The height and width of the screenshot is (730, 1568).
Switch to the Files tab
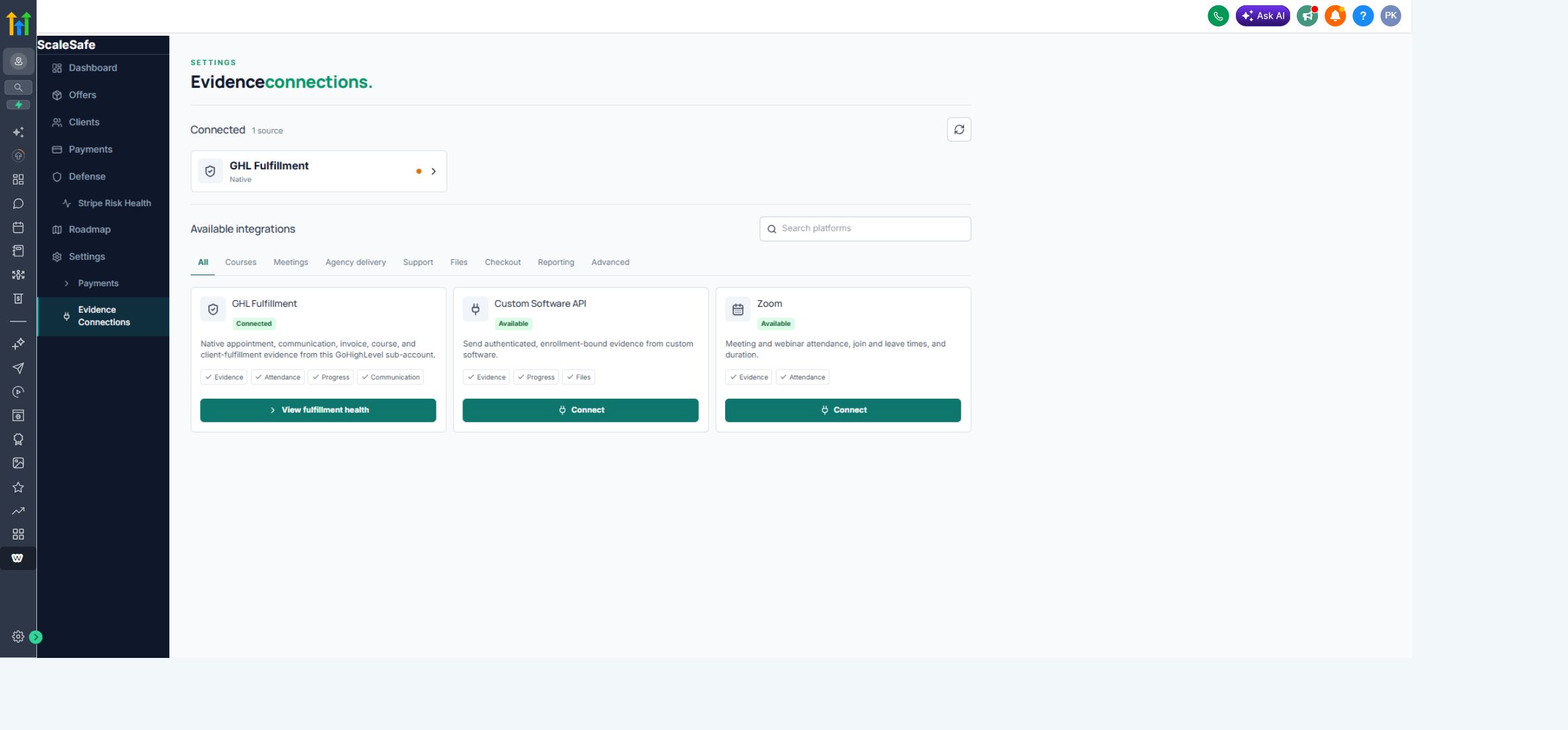(458, 263)
